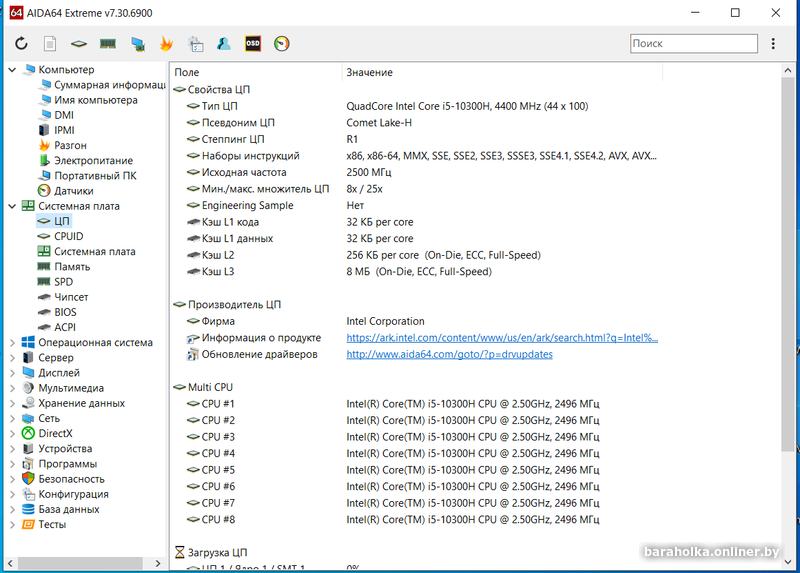This screenshot has height=573, width=800.
Task: Click the CPU chip toolbar icon
Action: pos(79,44)
